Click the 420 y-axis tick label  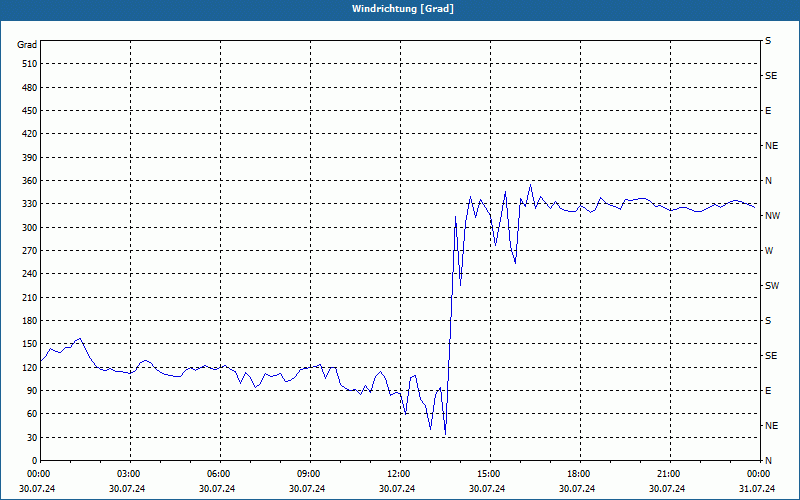click(30, 134)
